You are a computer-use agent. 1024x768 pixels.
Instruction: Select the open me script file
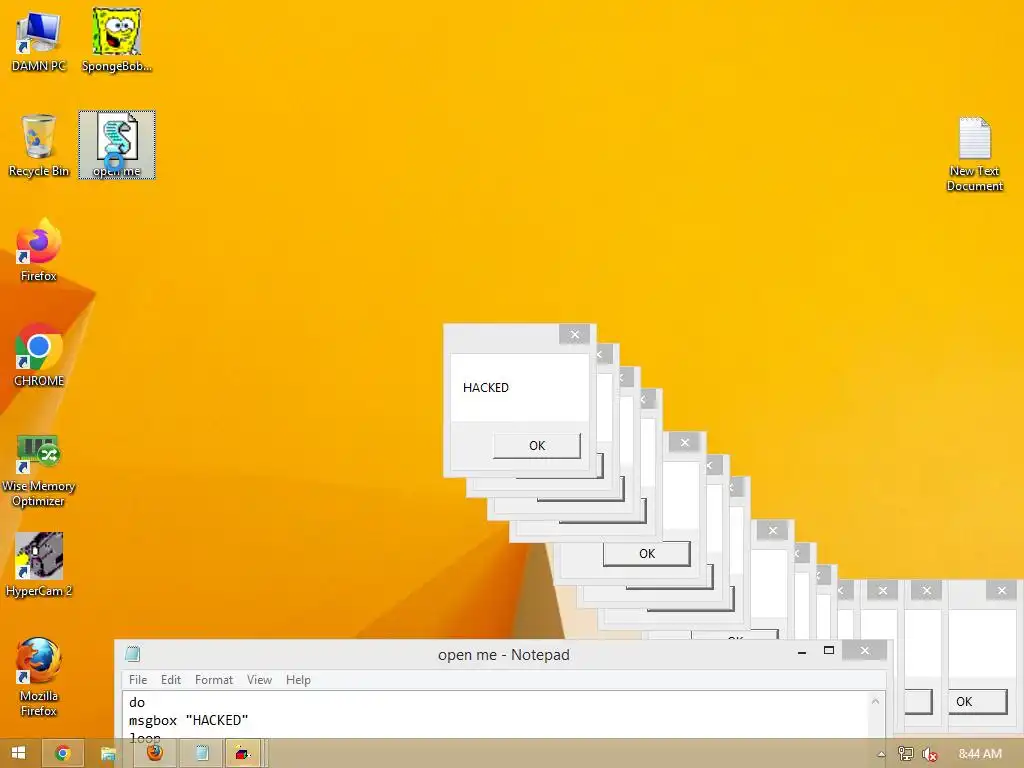tap(117, 145)
